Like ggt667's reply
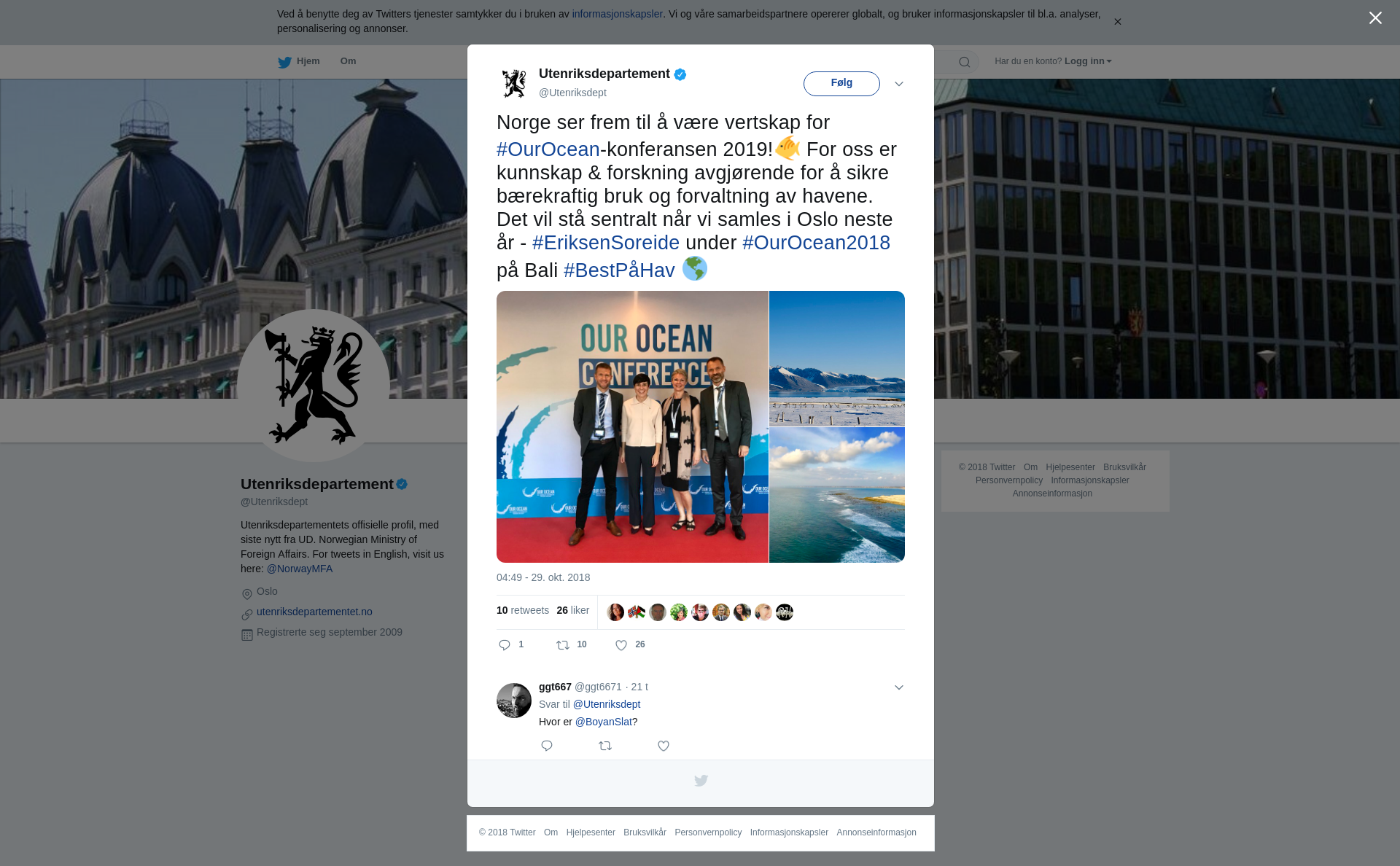Viewport: 1400px width, 866px height. pos(664,746)
